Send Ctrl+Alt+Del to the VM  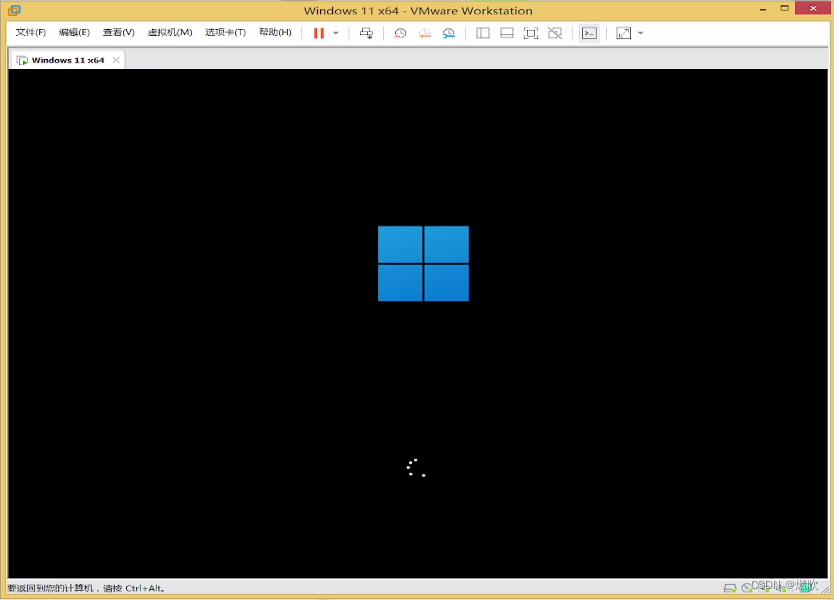366,33
